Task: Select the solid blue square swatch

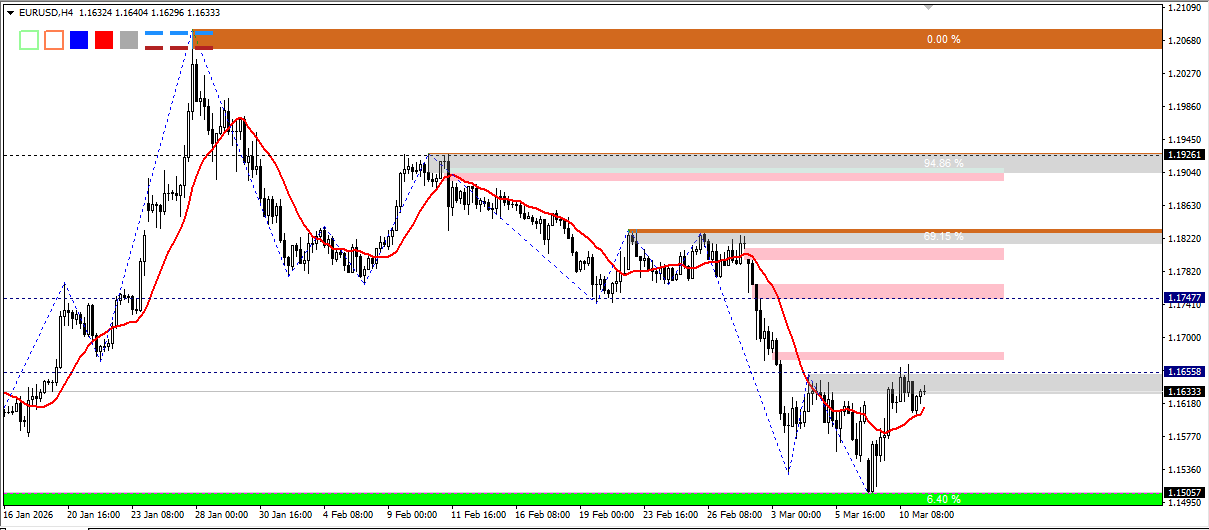Action: pyautogui.click(x=79, y=40)
